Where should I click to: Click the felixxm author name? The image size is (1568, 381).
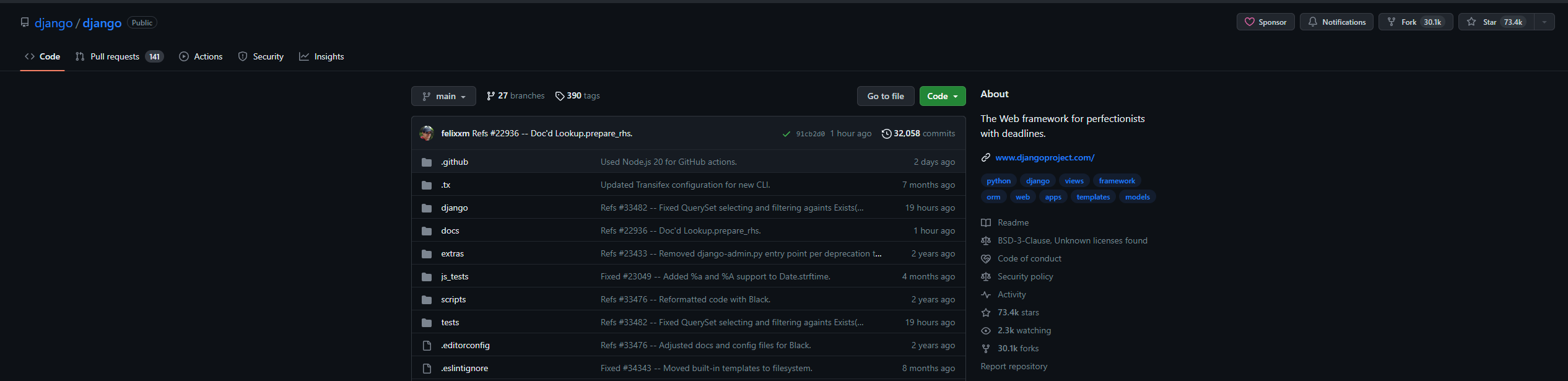pos(455,133)
